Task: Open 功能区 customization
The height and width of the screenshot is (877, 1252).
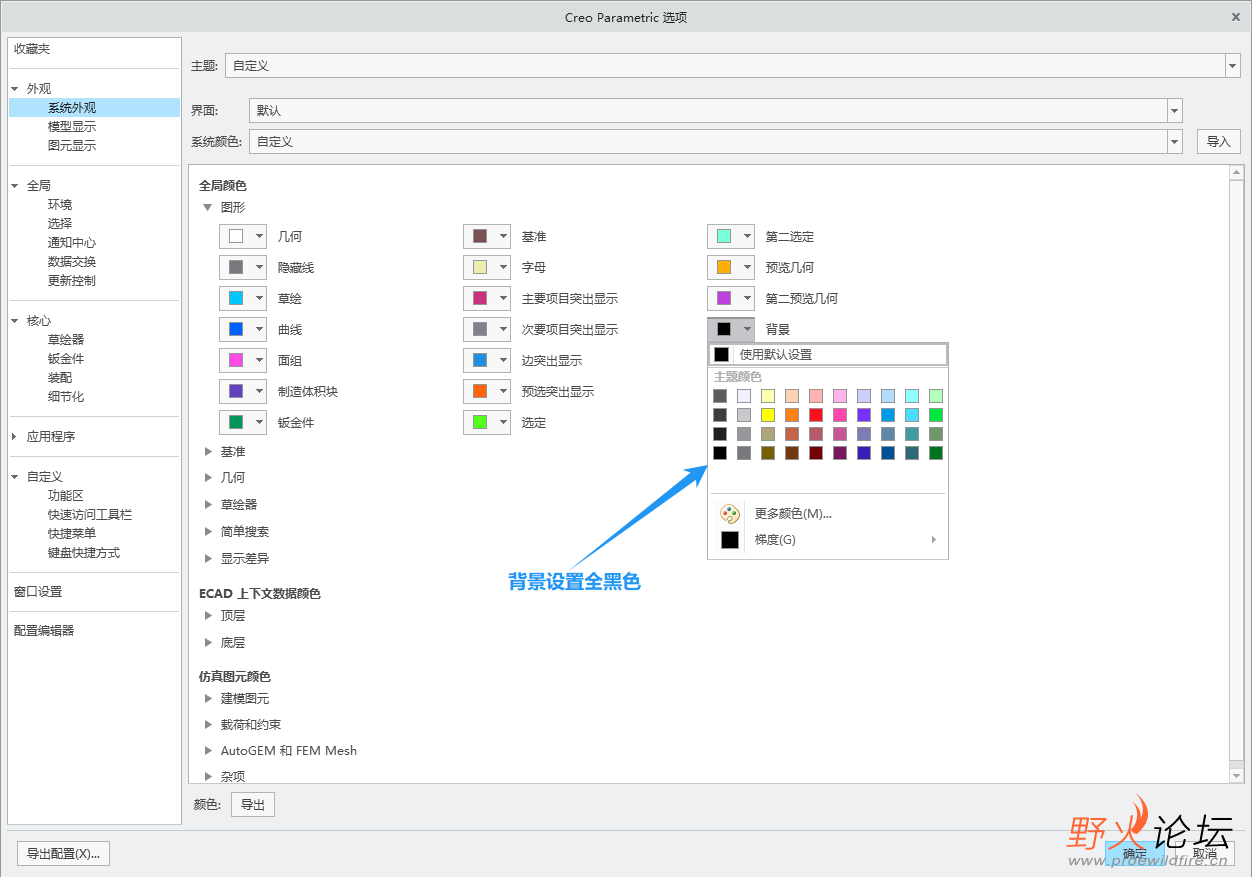Action: point(66,496)
